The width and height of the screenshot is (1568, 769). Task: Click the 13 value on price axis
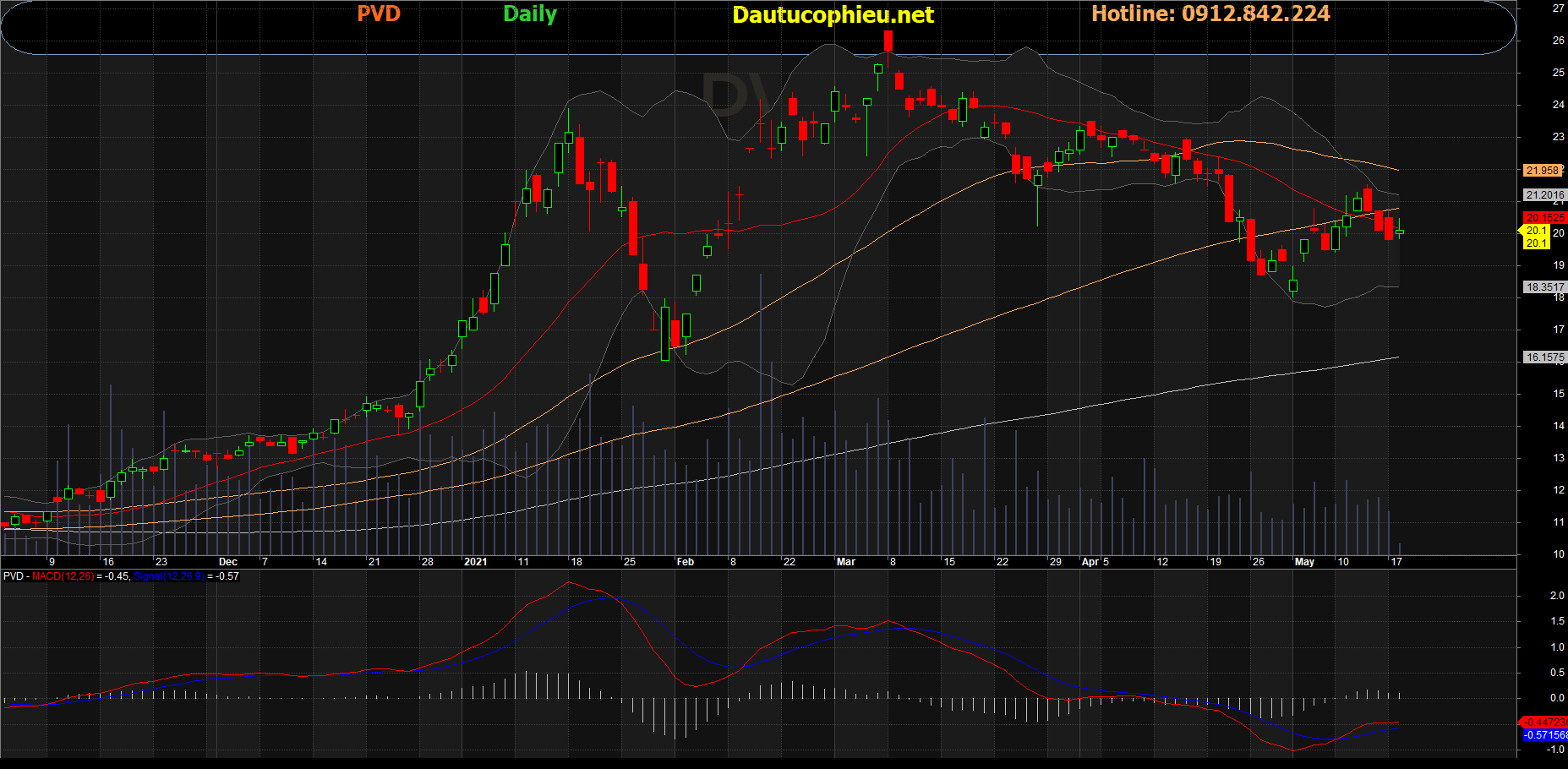tap(1559, 458)
